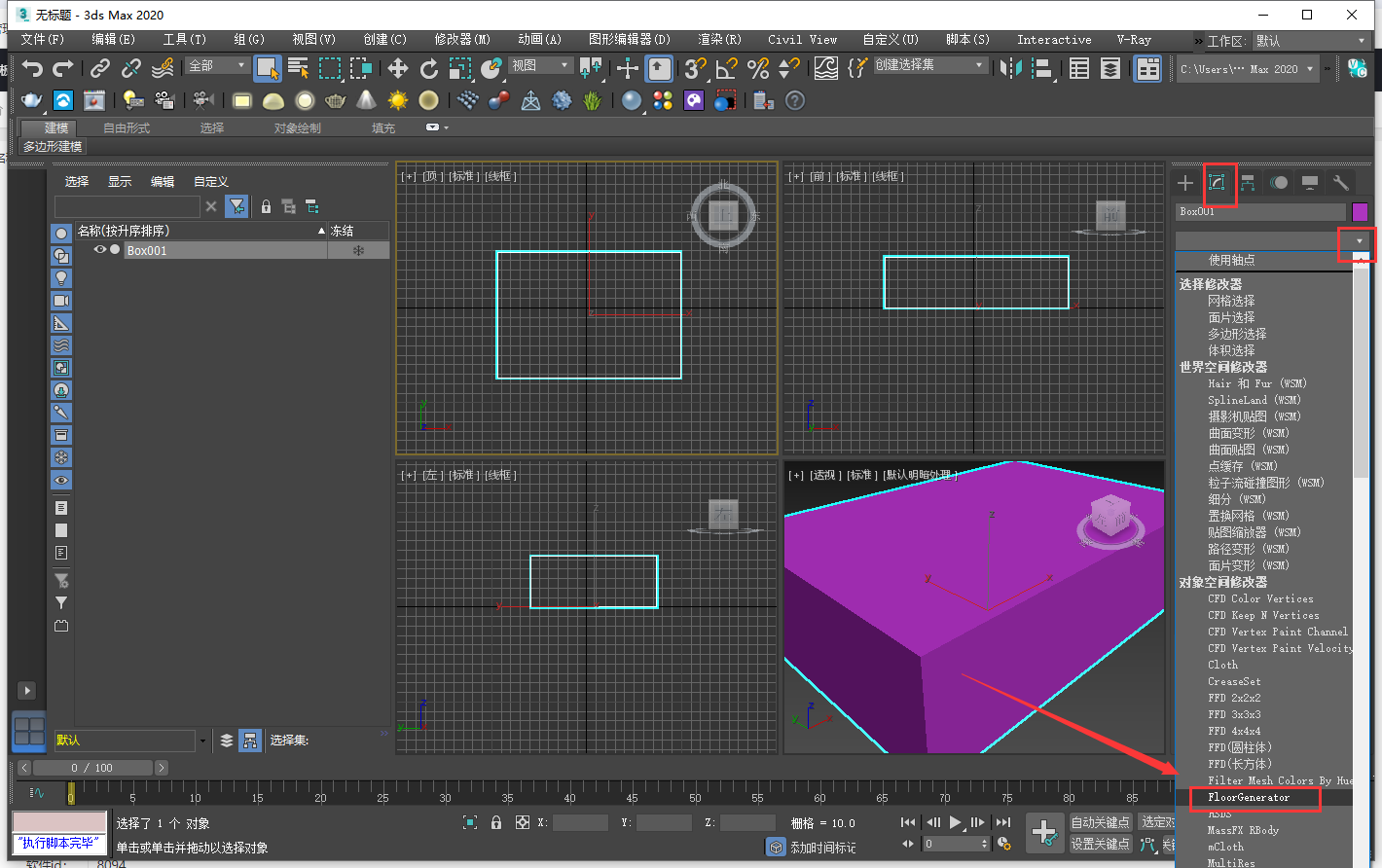Screen dimensions: 1382x868
Task: Switch to the 自由形式 ribbon tab
Action: (127, 128)
